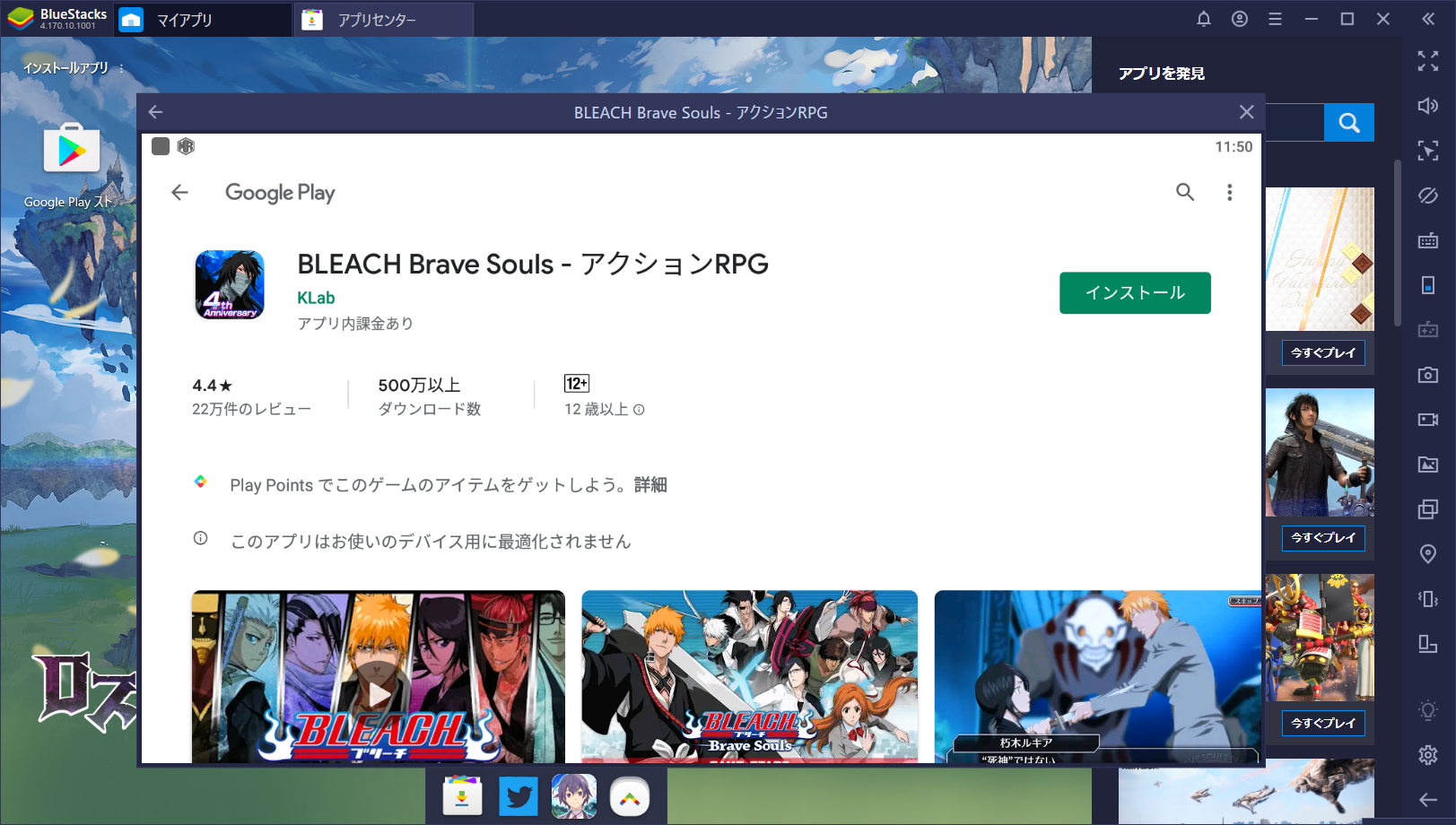Viewport: 1456px width, 825px height.
Task: Switch to the アプリセンター tab
Action: coord(384,20)
